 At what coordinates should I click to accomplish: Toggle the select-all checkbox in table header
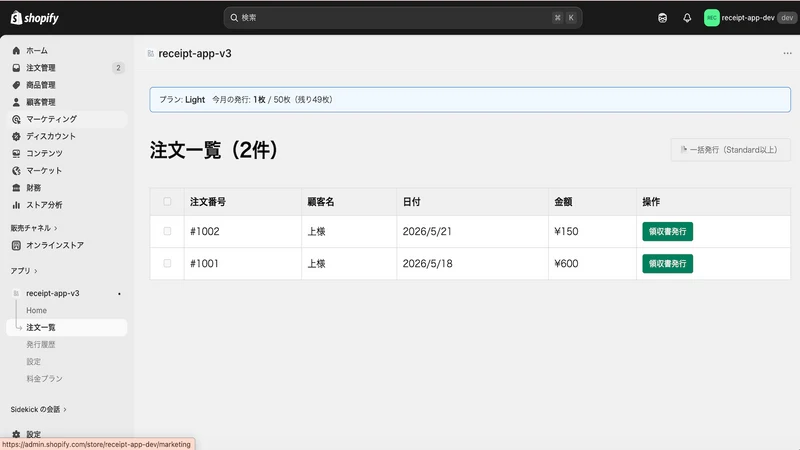pyautogui.click(x=167, y=202)
